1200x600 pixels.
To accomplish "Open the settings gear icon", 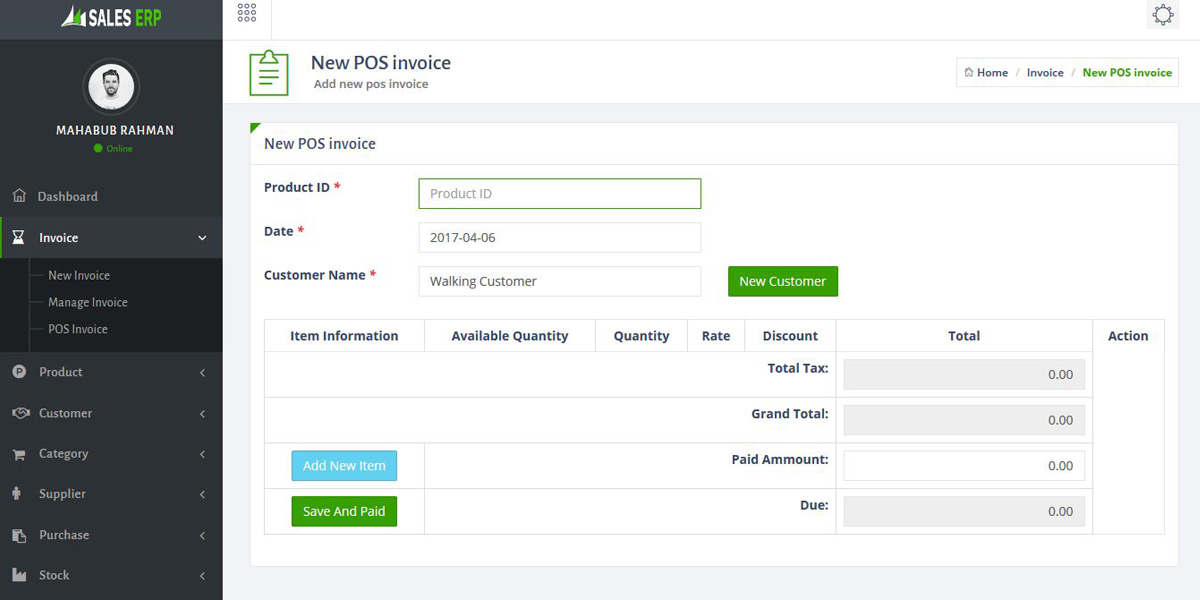I will pos(1162,15).
